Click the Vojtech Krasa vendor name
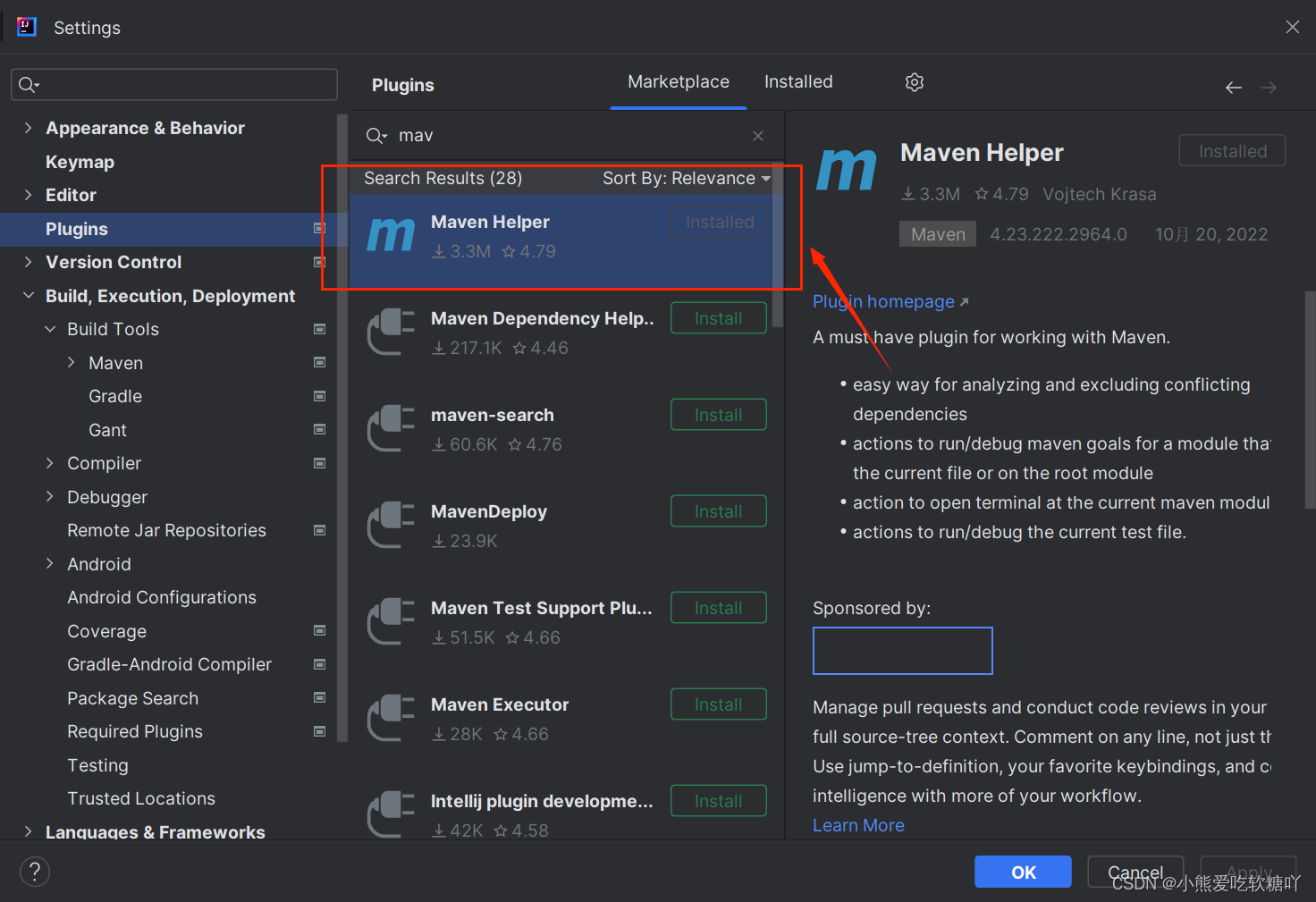Image resolution: width=1316 pixels, height=902 pixels. point(1099,194)
